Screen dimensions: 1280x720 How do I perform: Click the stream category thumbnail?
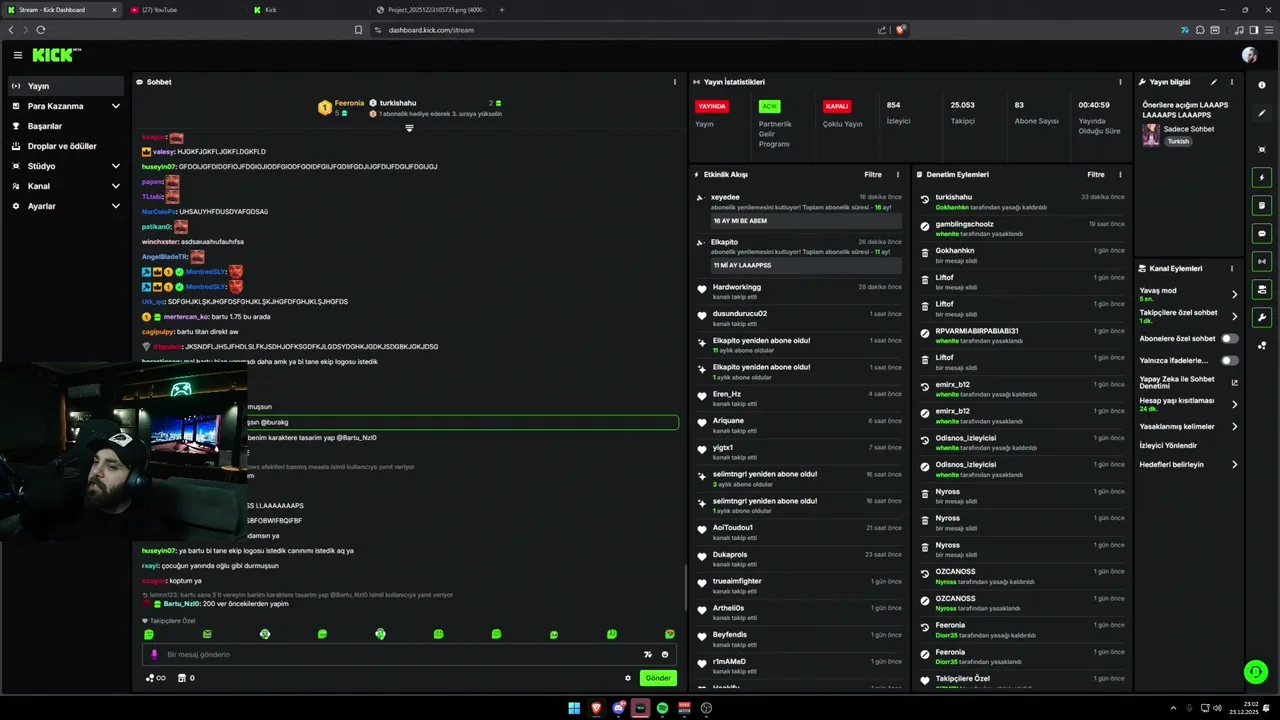click(x=1151, y=135)
